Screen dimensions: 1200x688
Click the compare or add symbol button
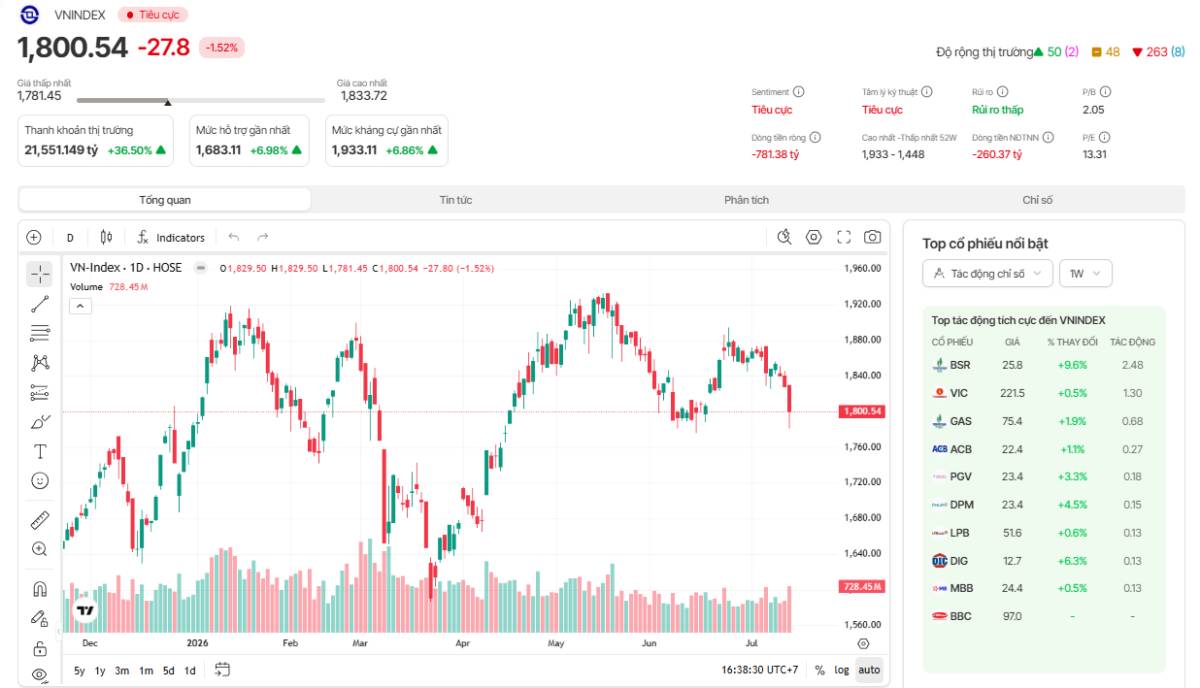34,237
